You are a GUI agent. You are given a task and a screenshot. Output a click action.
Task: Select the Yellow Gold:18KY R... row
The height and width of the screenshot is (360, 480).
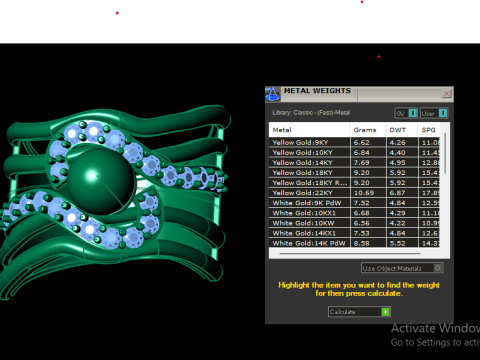pos(354,183)
